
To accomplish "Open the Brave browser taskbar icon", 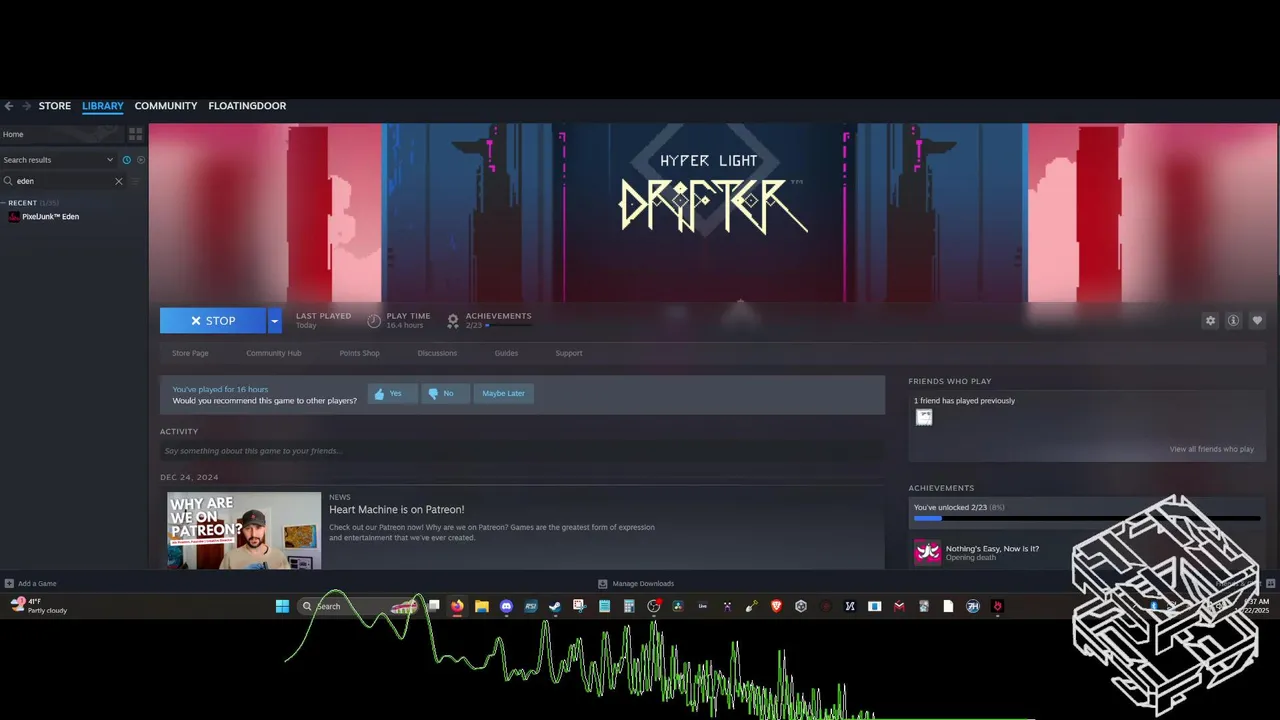I will 776,606.
